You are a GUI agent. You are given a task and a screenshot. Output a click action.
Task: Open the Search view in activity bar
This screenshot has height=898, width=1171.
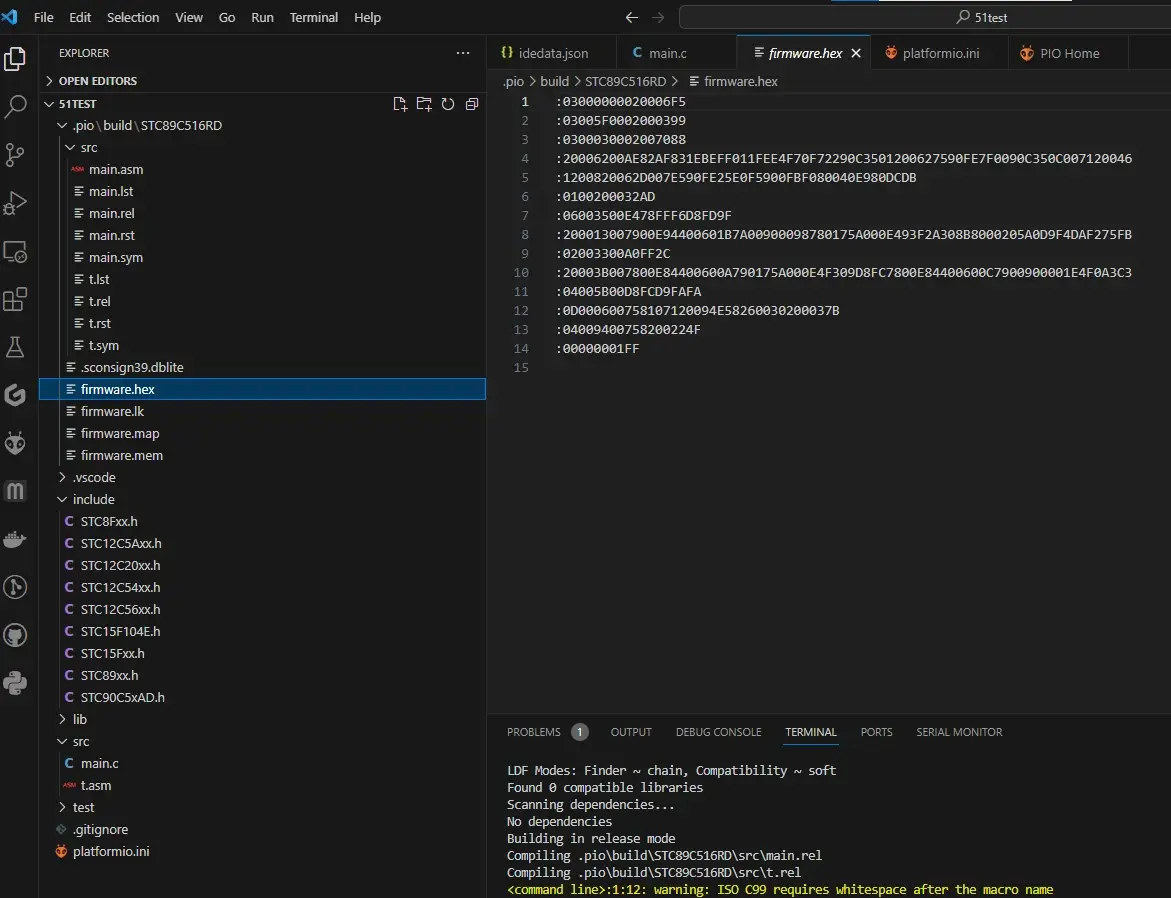(x=15, y=107)
